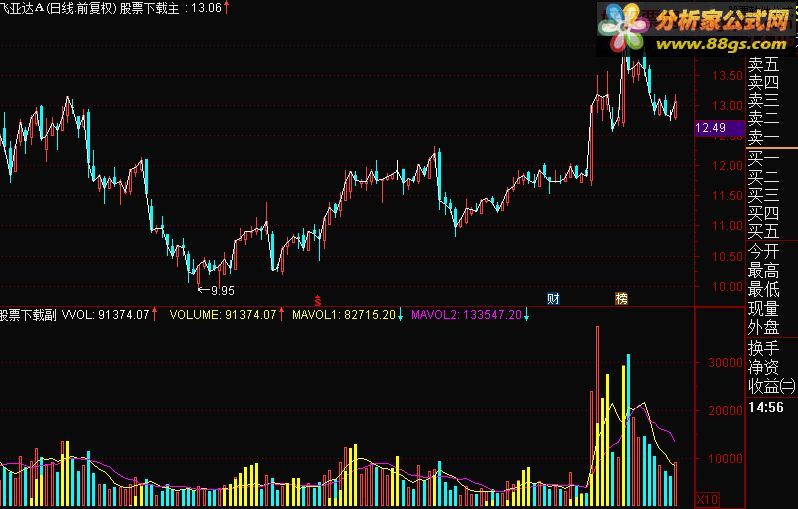Click the 外盘 label in side panel

coord(763,327)
